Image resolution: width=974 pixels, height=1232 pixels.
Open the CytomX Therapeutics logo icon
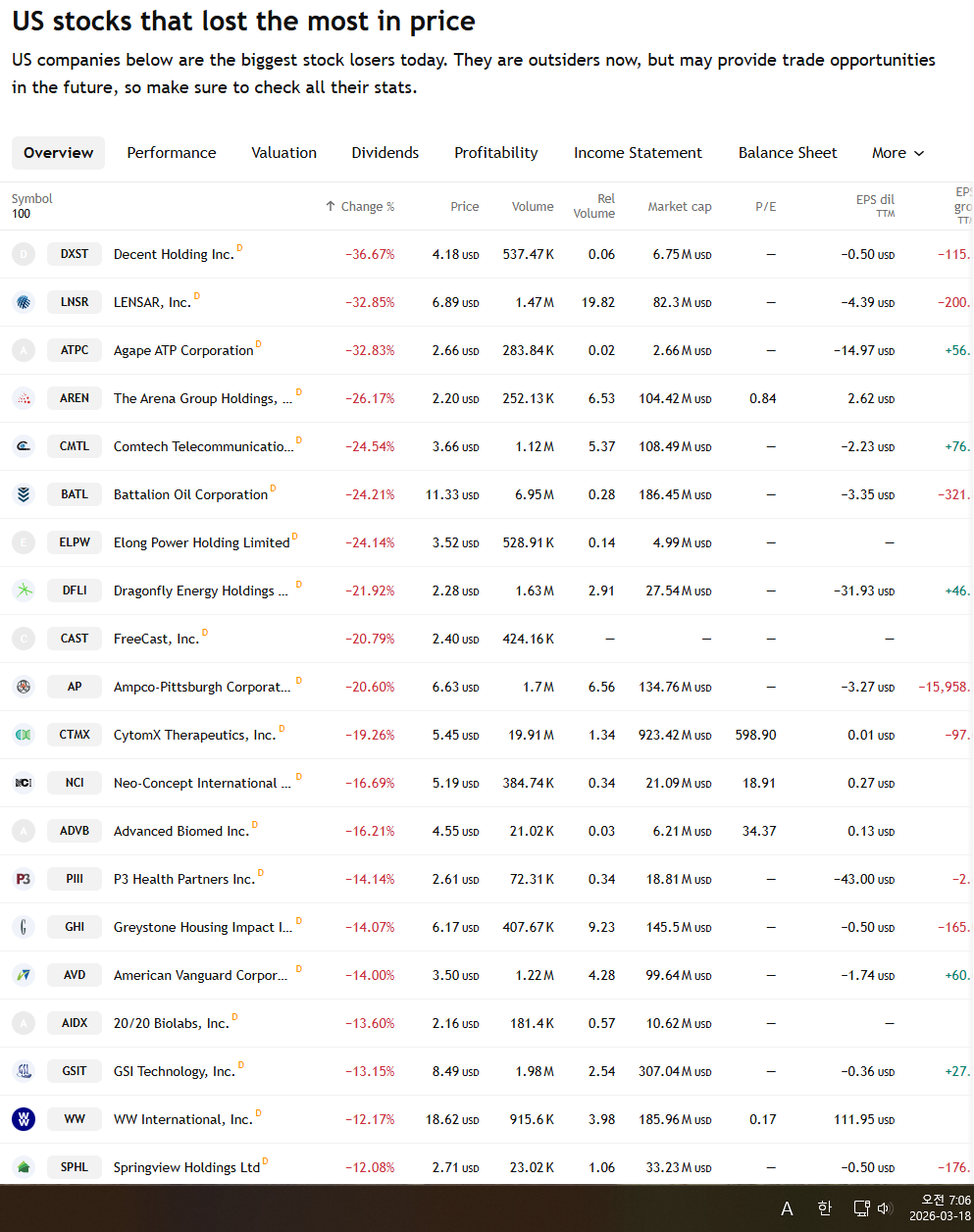click(x=24, y=735)
